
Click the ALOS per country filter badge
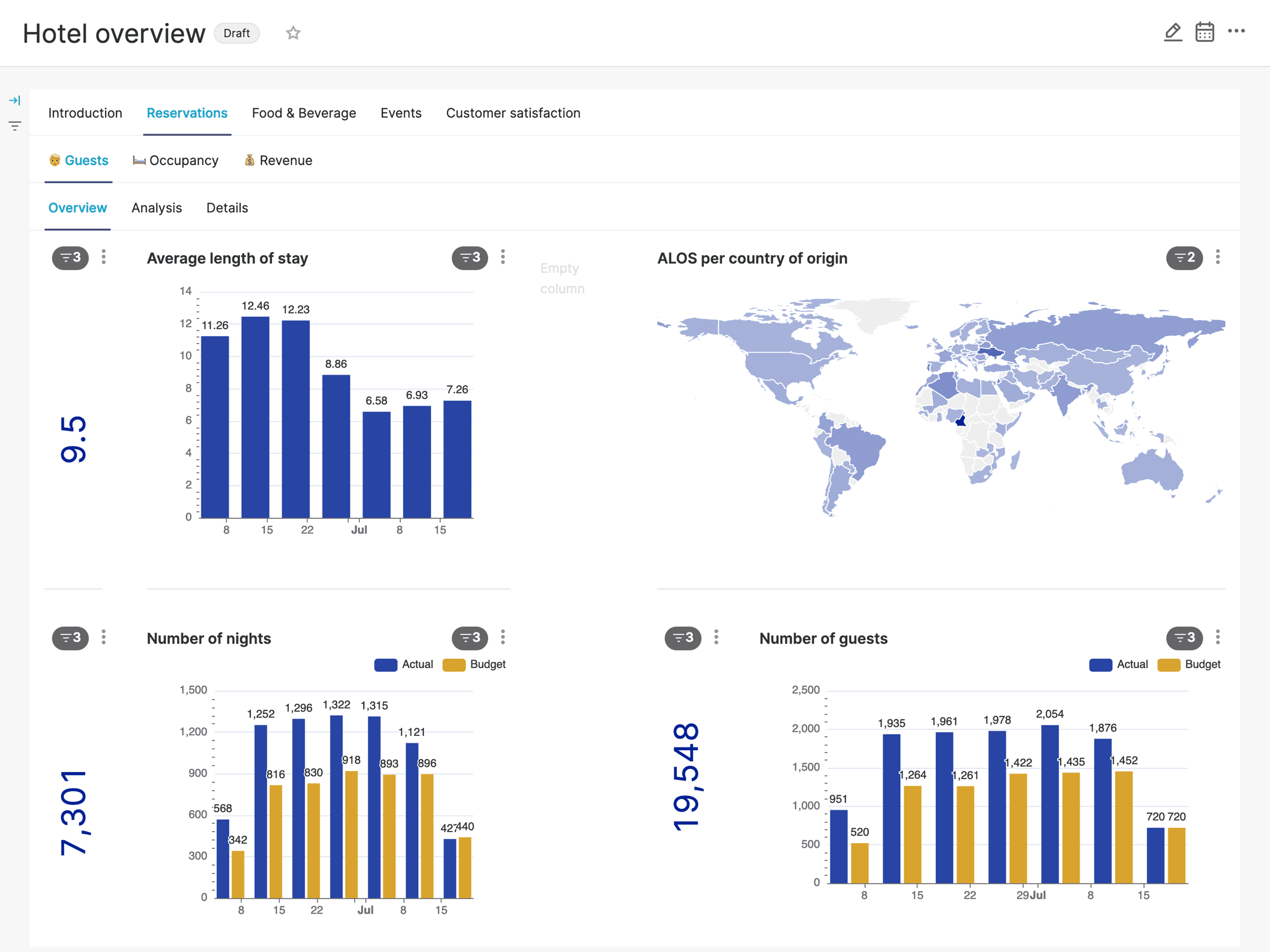tap(1183, 258)
